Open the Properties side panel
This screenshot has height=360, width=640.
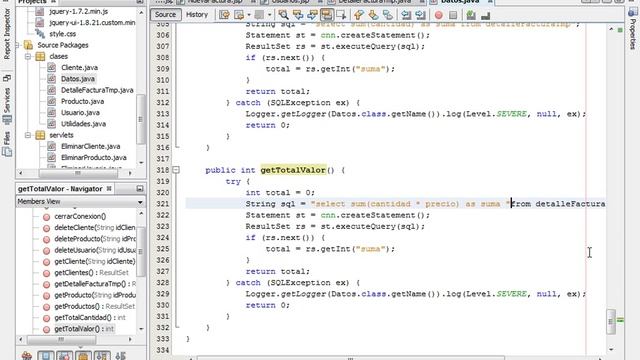pos(632,29)
